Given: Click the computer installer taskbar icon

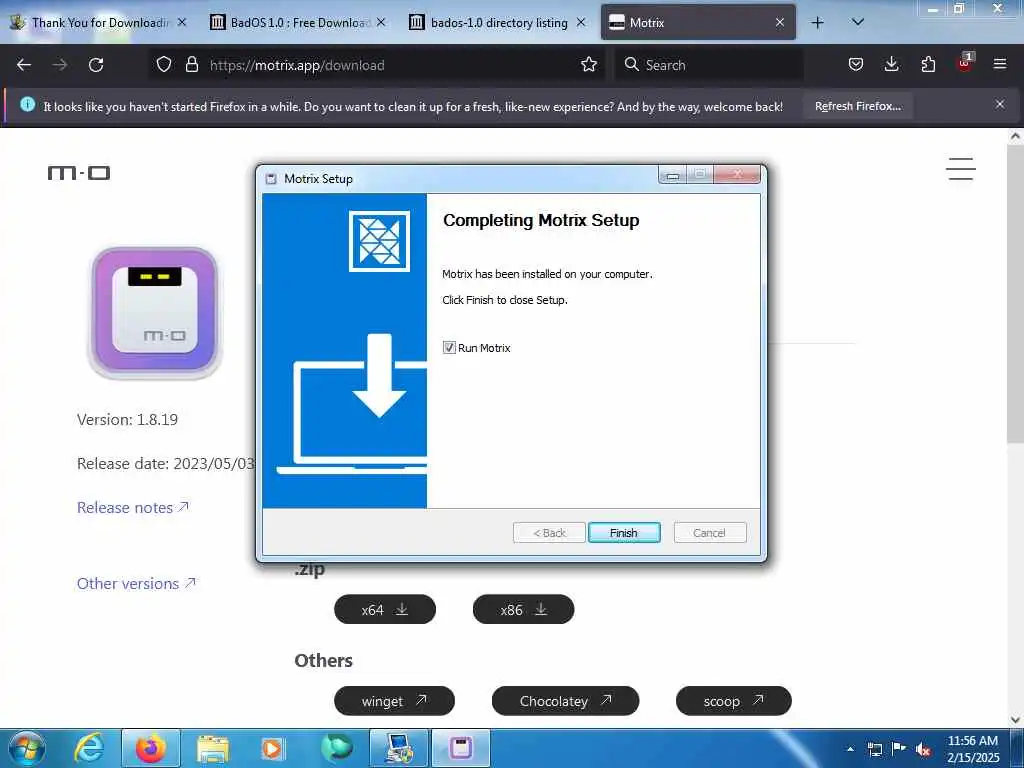Looking at the screenshot, I should (x=398, y=748).
